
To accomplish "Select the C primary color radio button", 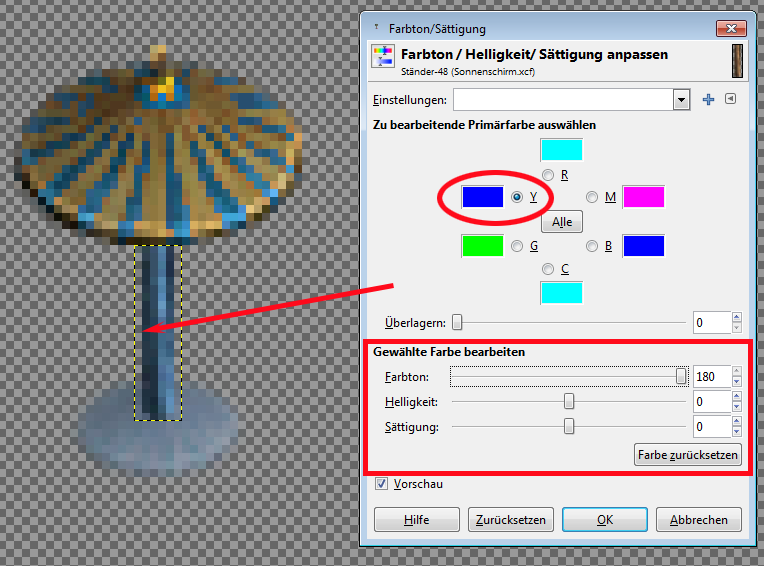I will pos(548,269).
